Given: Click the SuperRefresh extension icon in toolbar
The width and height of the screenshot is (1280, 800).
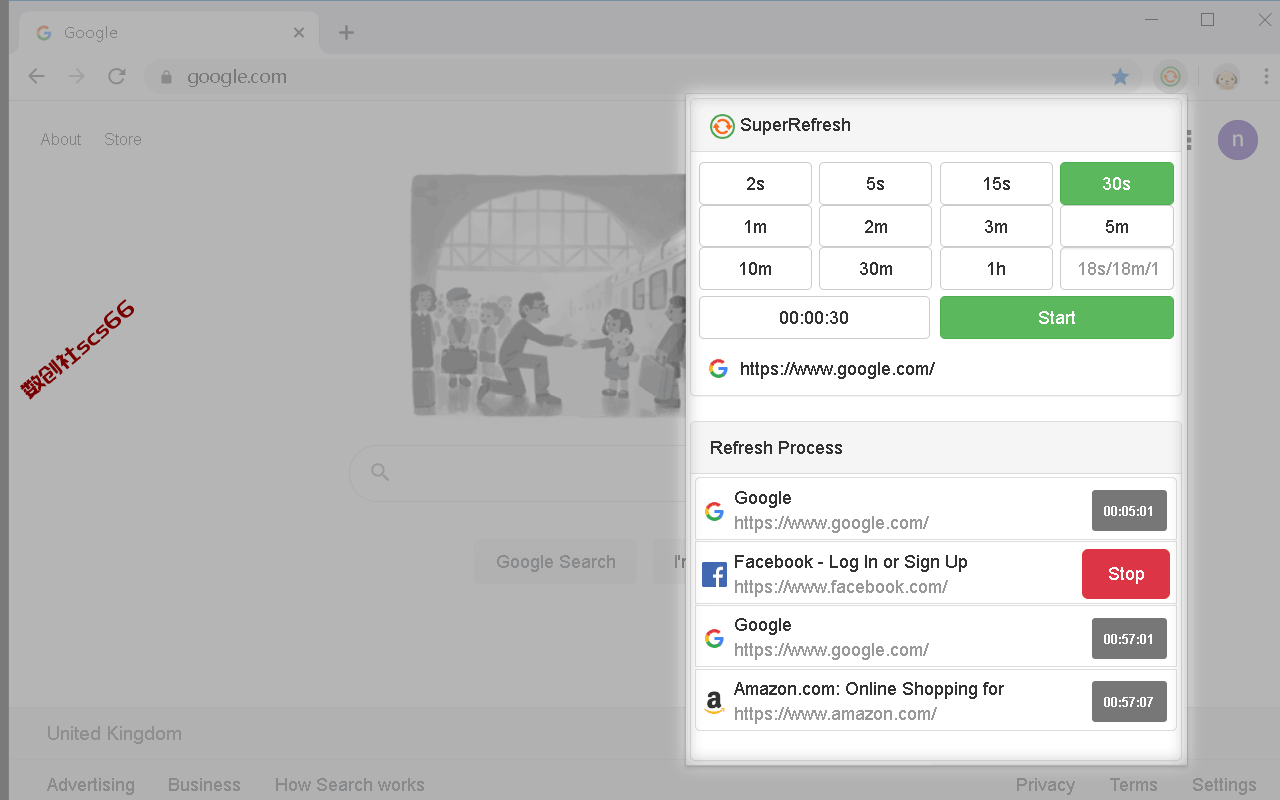Looking at the screenshot, I should tap(1170, 77).
